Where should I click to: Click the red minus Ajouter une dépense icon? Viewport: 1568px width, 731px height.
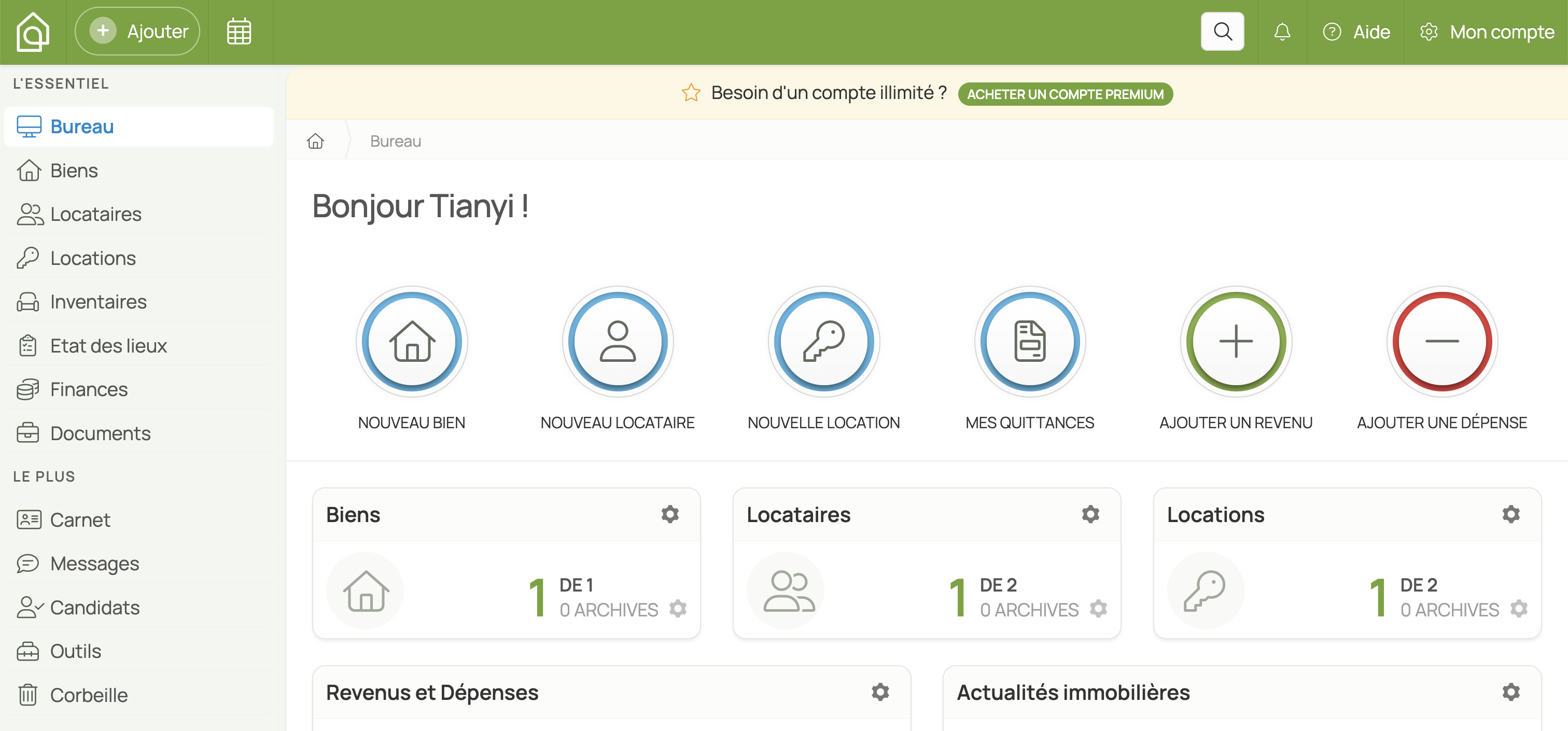point(1443,342)
